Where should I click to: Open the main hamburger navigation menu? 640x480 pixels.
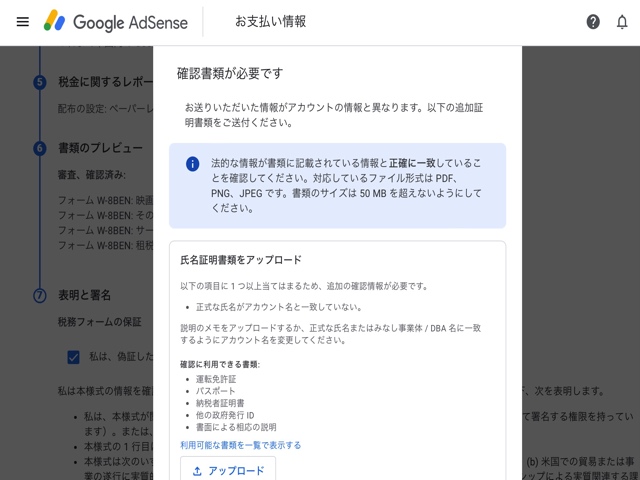click(22, 21)
